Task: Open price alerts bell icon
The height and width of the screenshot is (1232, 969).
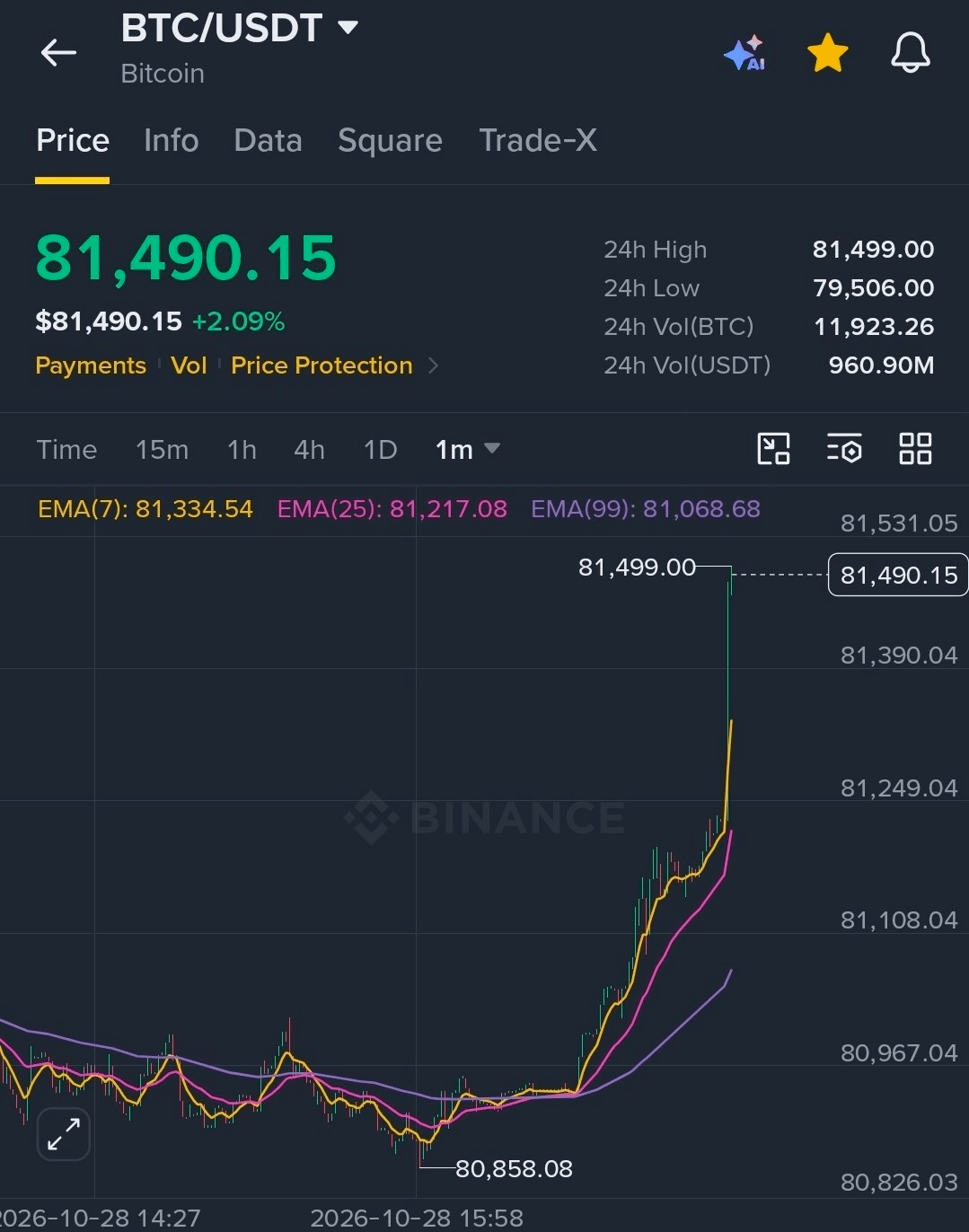Action: coord(910,53)
